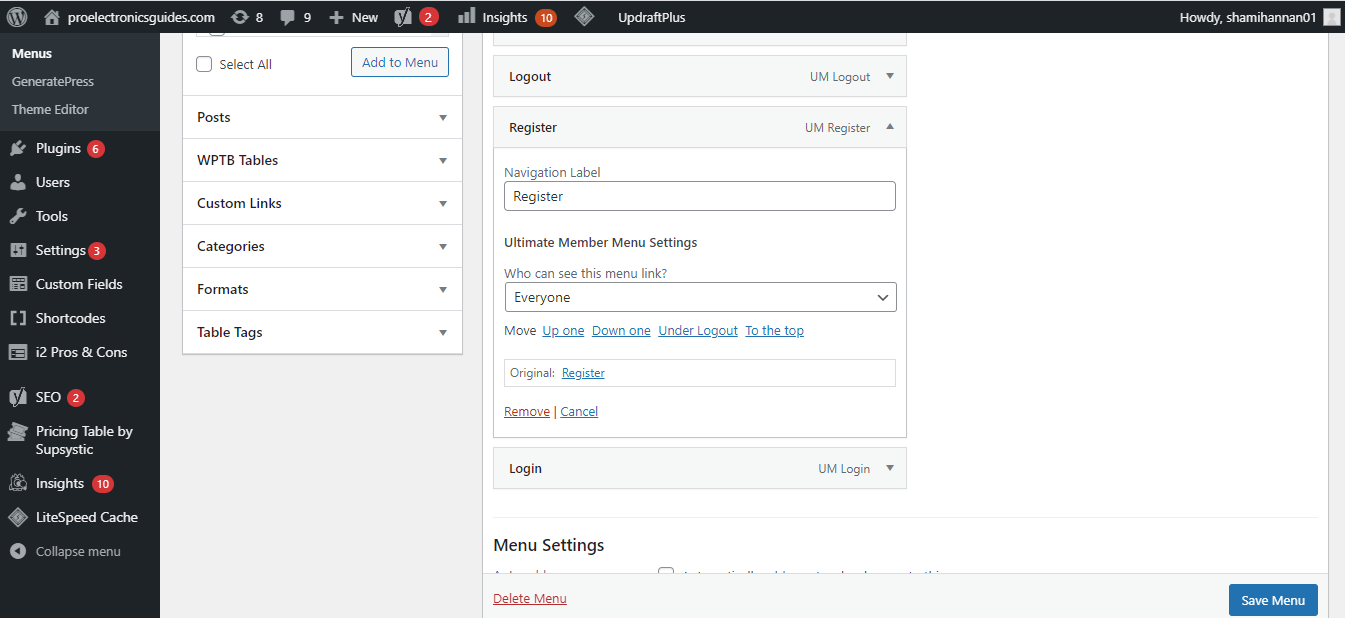
Task: Open GeneratePress submenu item
Action: [x=53, y=81]
